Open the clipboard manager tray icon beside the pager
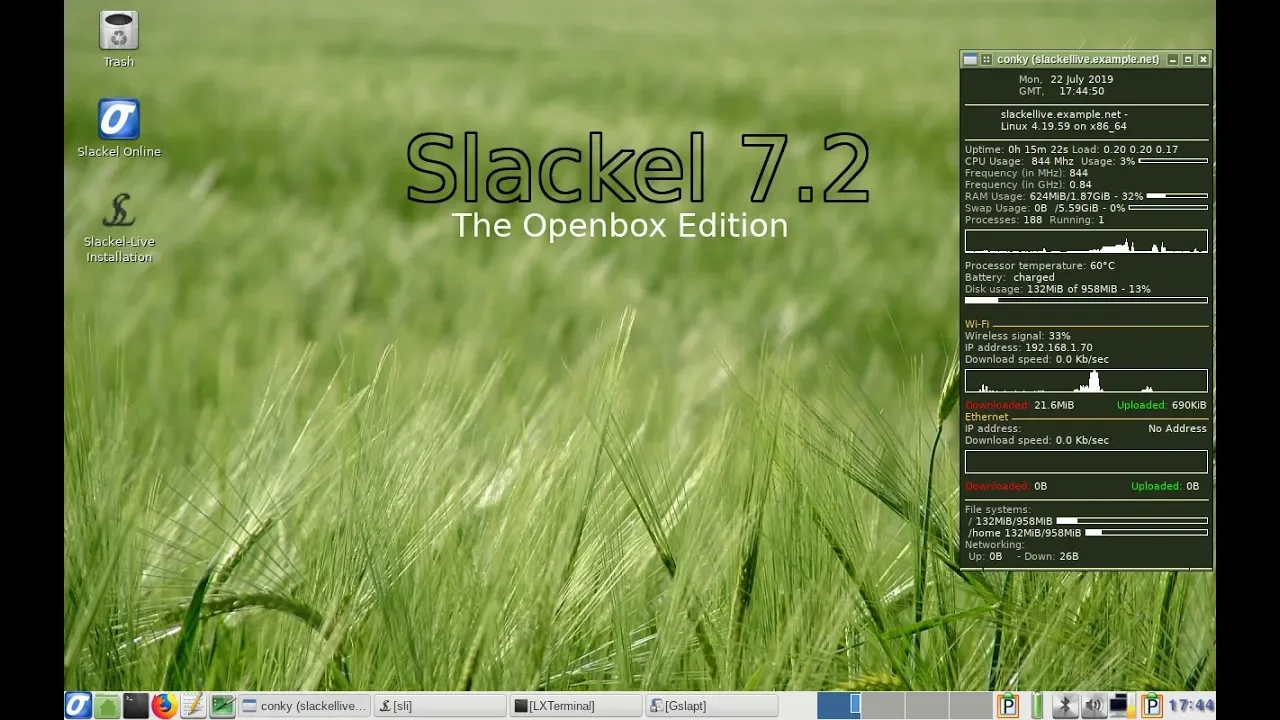 1008,706
